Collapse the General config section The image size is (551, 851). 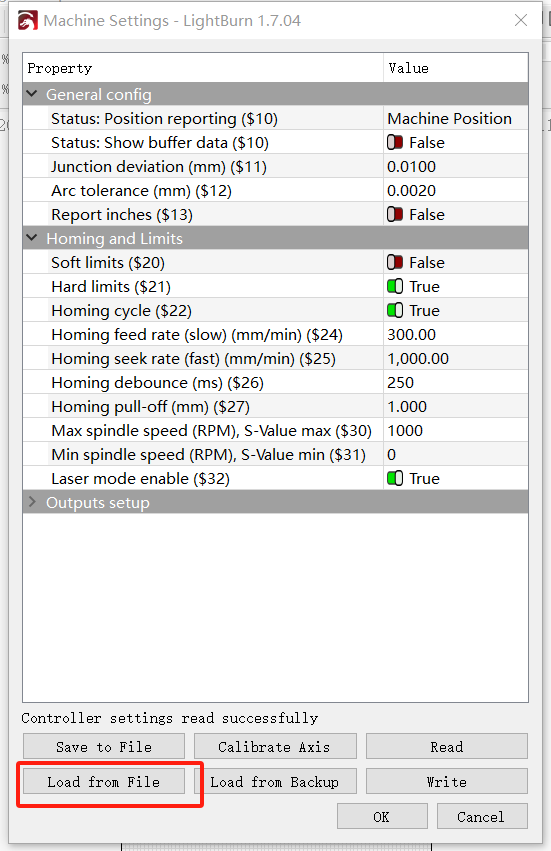pos(32,94)
